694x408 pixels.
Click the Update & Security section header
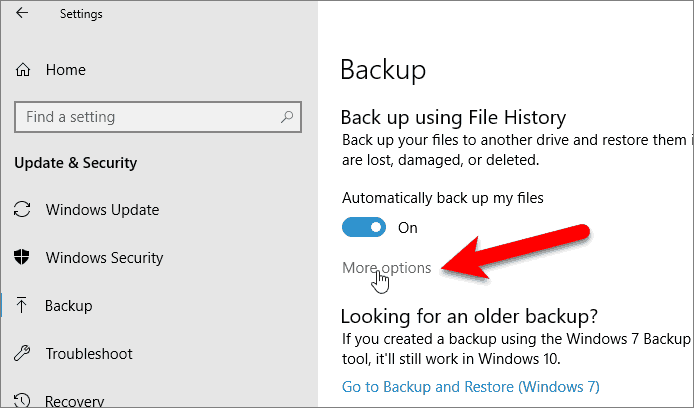pos(76,163)
